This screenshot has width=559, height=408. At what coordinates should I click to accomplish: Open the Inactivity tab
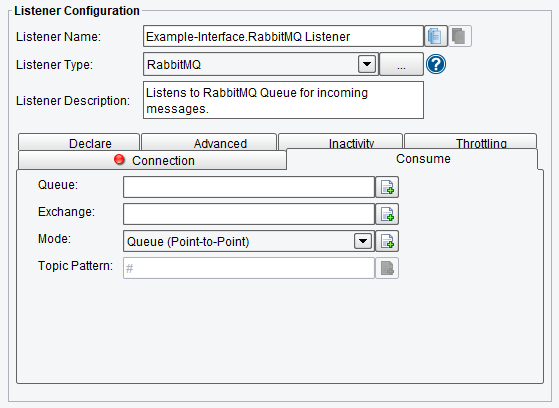(340, 142)
